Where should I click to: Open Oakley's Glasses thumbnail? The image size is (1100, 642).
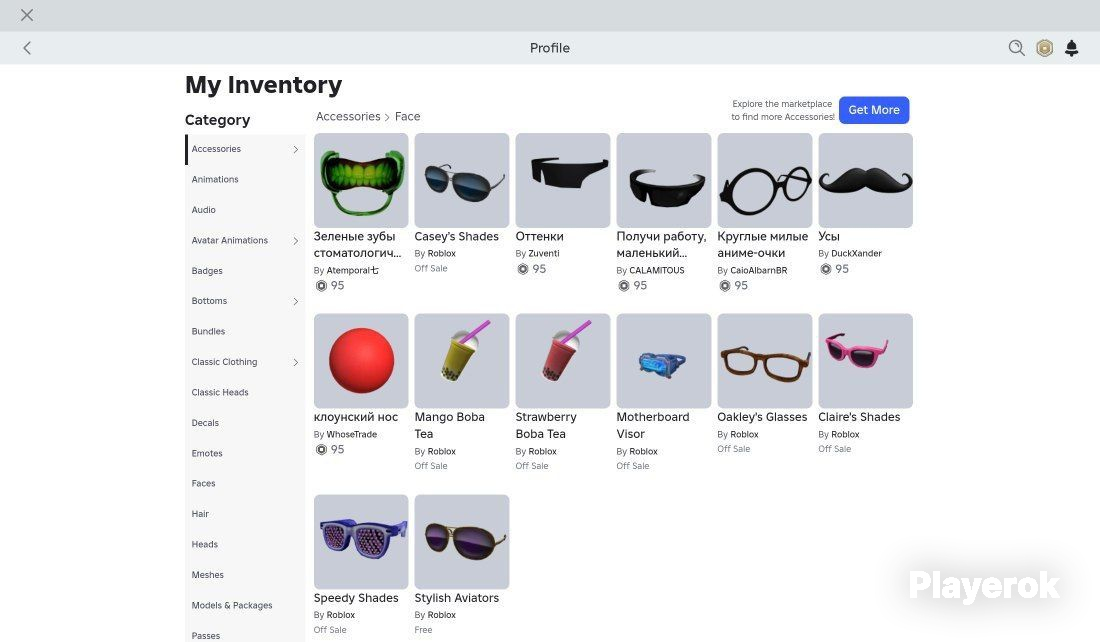pos(765,361)
